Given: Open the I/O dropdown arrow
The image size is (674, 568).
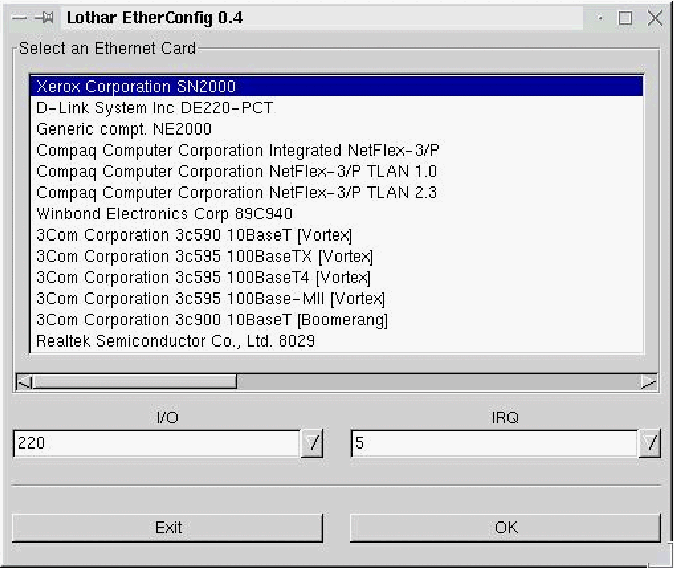Looking at the screenshot, I should [312, 443].
